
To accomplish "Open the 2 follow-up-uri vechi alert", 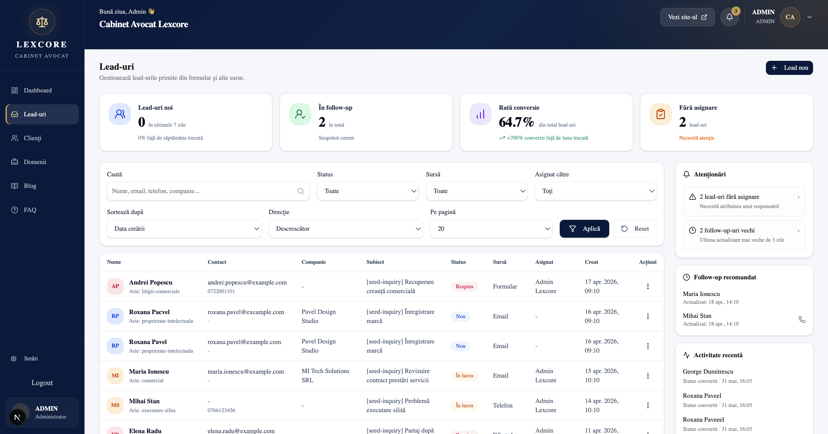I will click(x=744, y=235).
